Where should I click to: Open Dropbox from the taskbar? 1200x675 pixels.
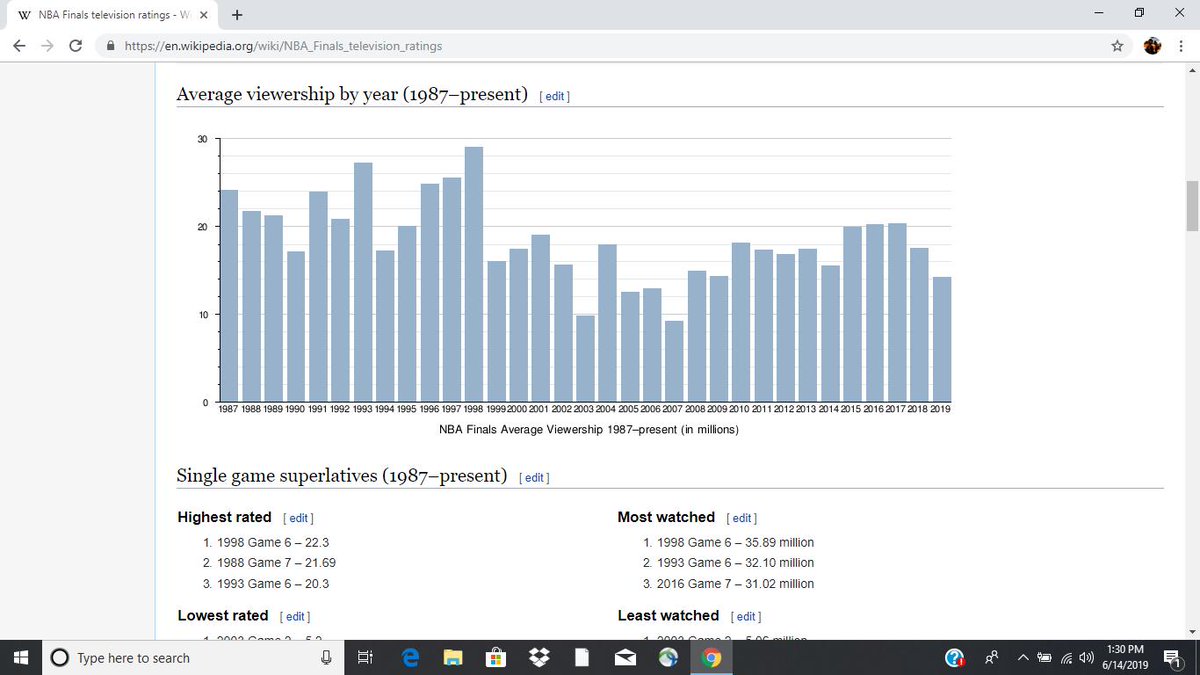click(x=540, y=658)
